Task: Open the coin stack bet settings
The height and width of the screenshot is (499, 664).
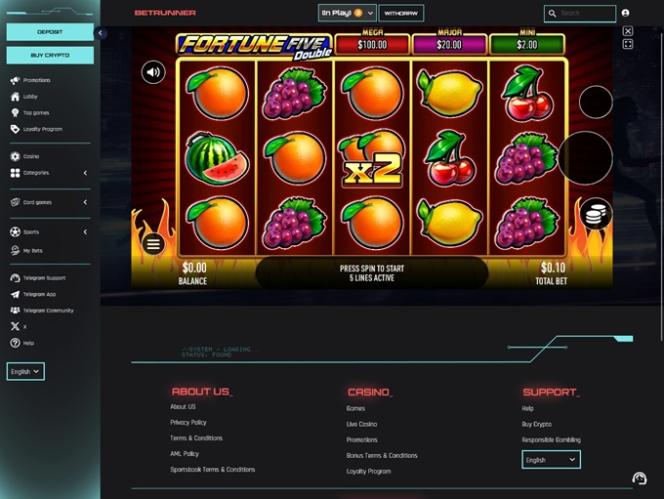Action: point(596,214)
